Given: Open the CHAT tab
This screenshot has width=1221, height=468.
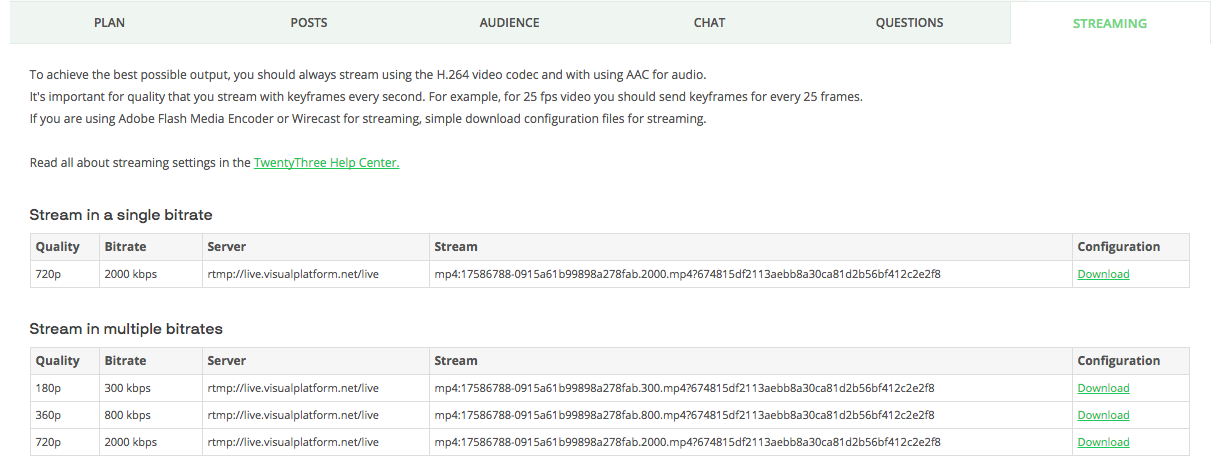Looking at the screenshot, I should 709,23.
